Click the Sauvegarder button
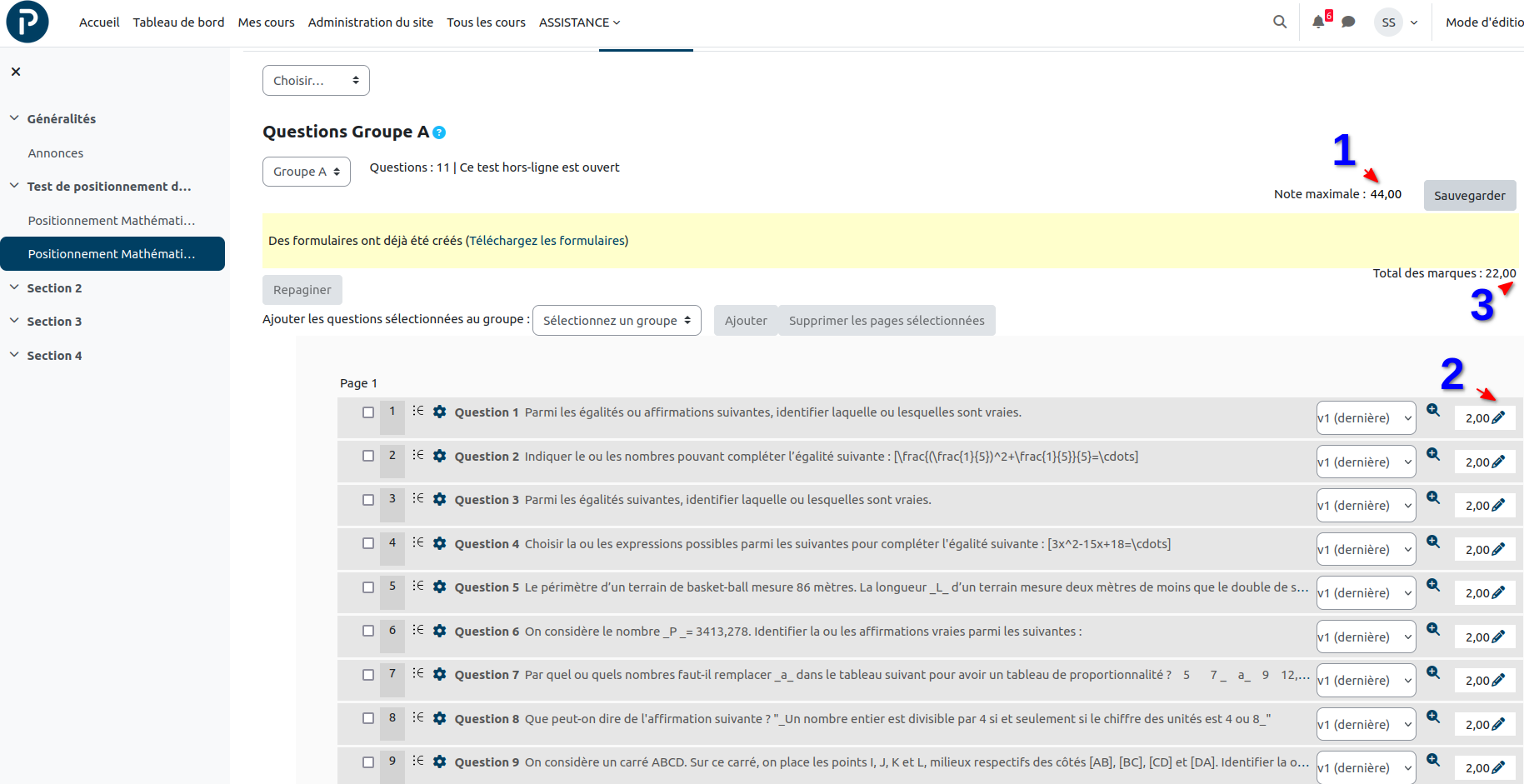This screenshot has height=784, width=1524. (x=1469, y=196)
